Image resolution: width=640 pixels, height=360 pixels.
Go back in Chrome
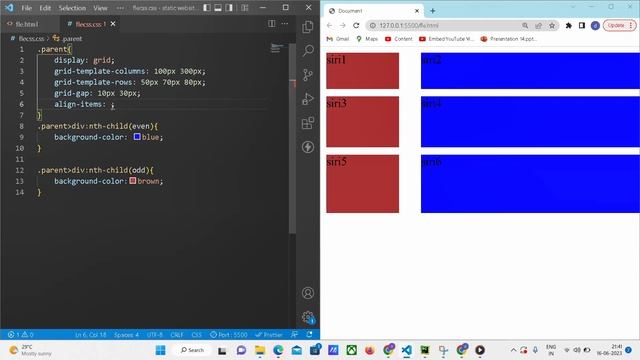tap(329, 25)
